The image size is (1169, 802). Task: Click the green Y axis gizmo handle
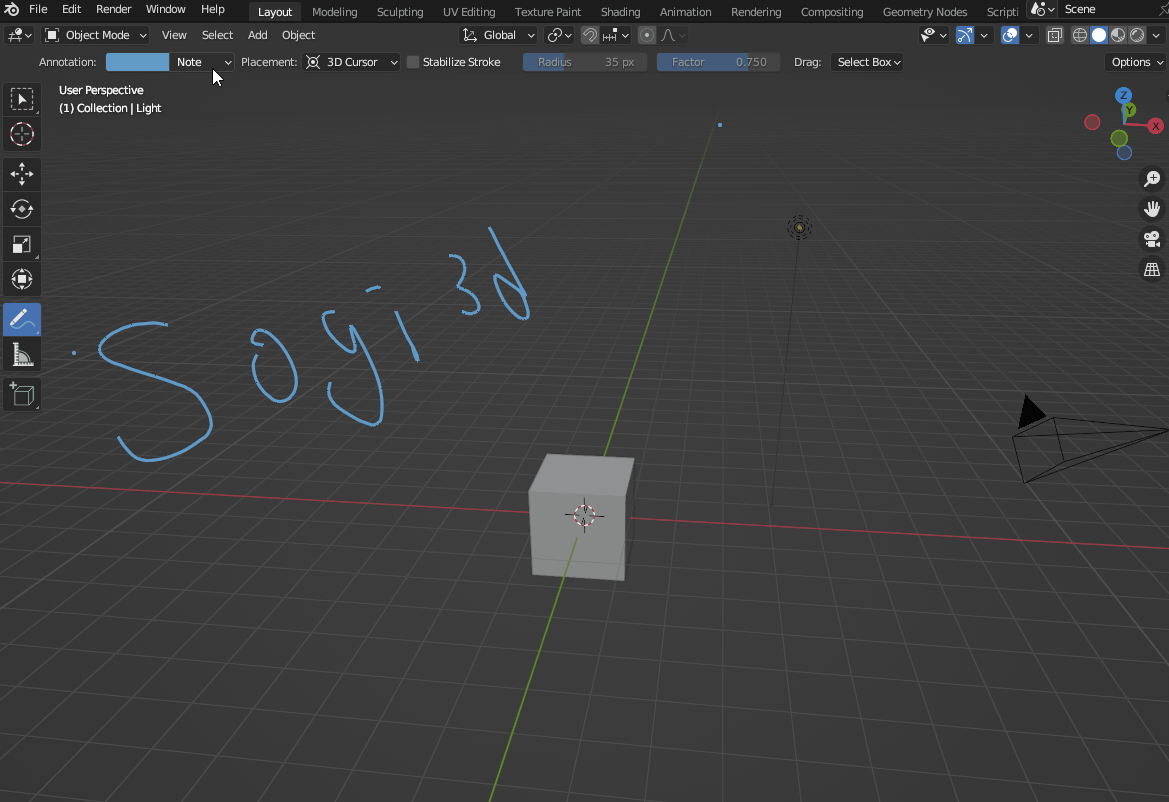(x=1130, y=110)
